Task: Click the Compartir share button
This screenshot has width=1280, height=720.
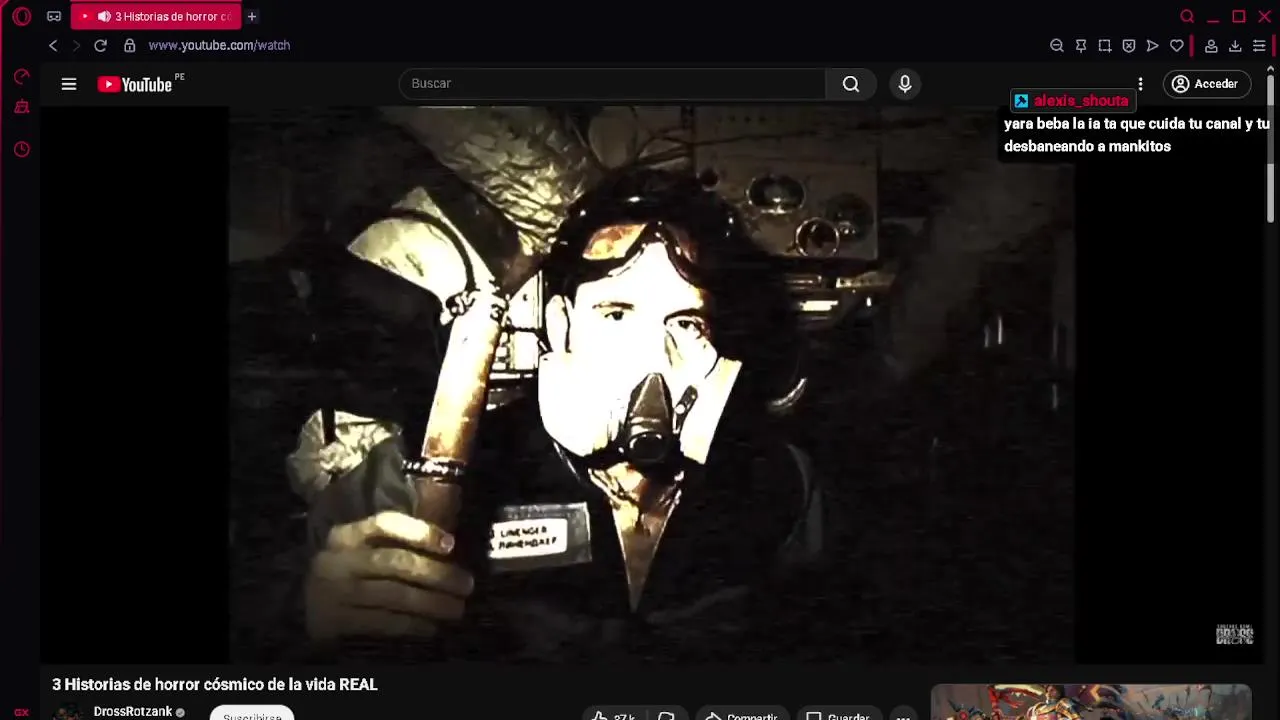Action: [742, 715]
